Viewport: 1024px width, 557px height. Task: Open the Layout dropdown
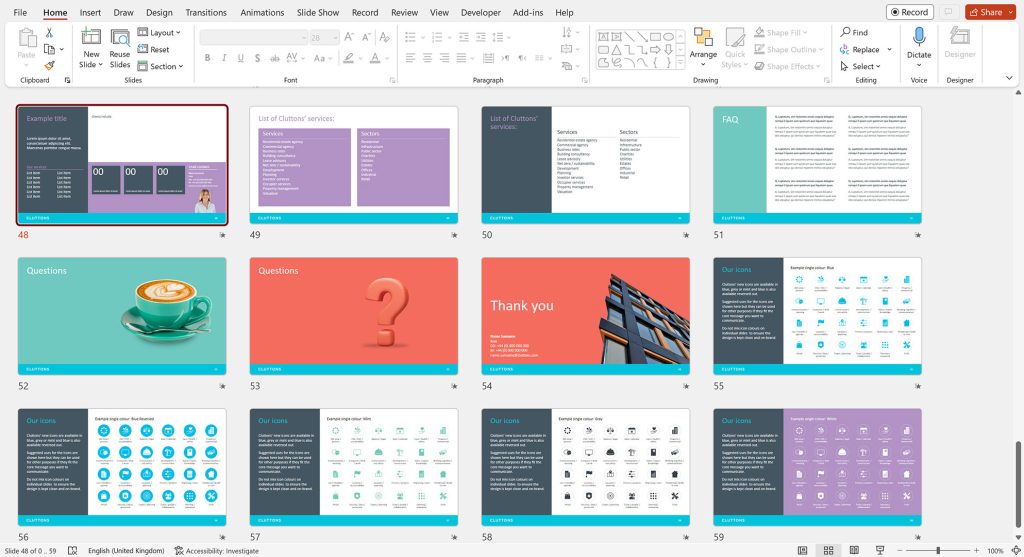[x=159, y=33]
